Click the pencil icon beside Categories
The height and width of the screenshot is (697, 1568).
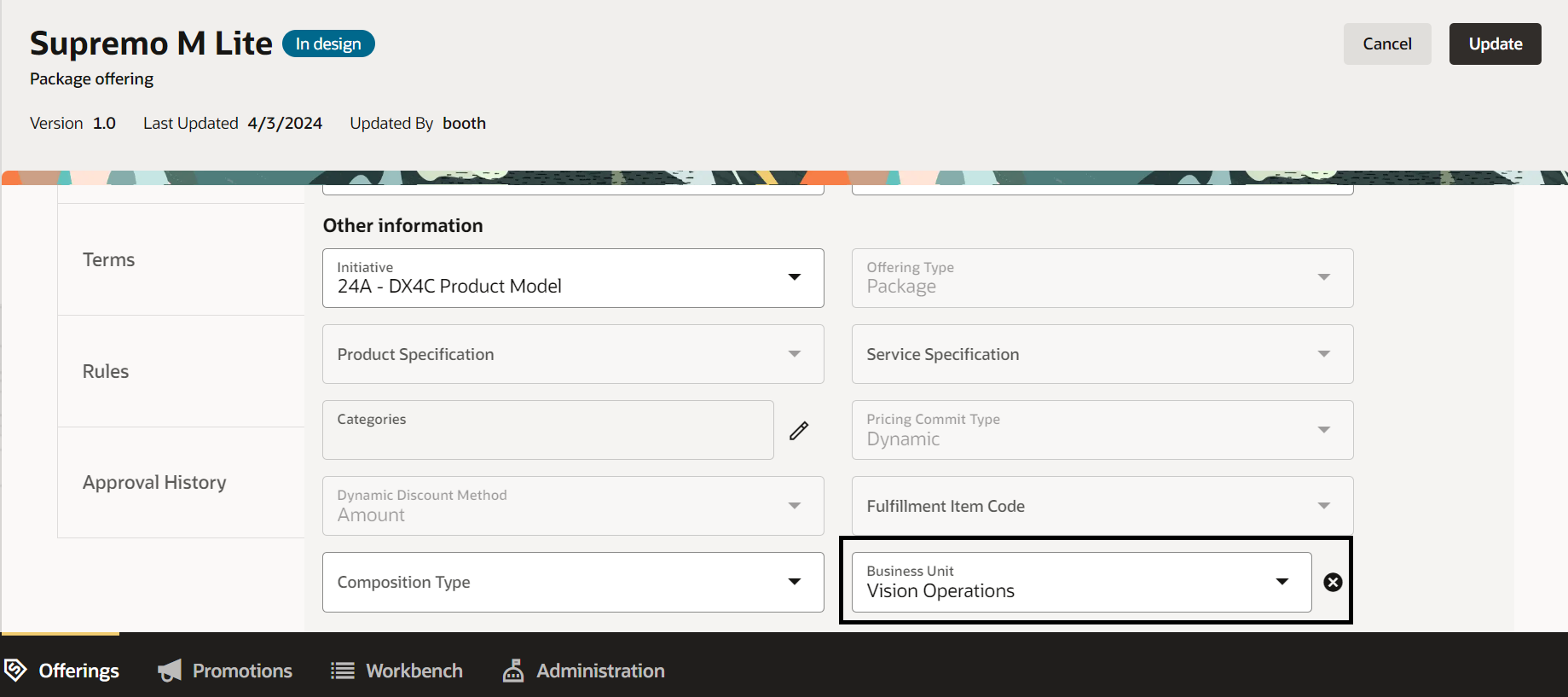click(x=799, y=431)
